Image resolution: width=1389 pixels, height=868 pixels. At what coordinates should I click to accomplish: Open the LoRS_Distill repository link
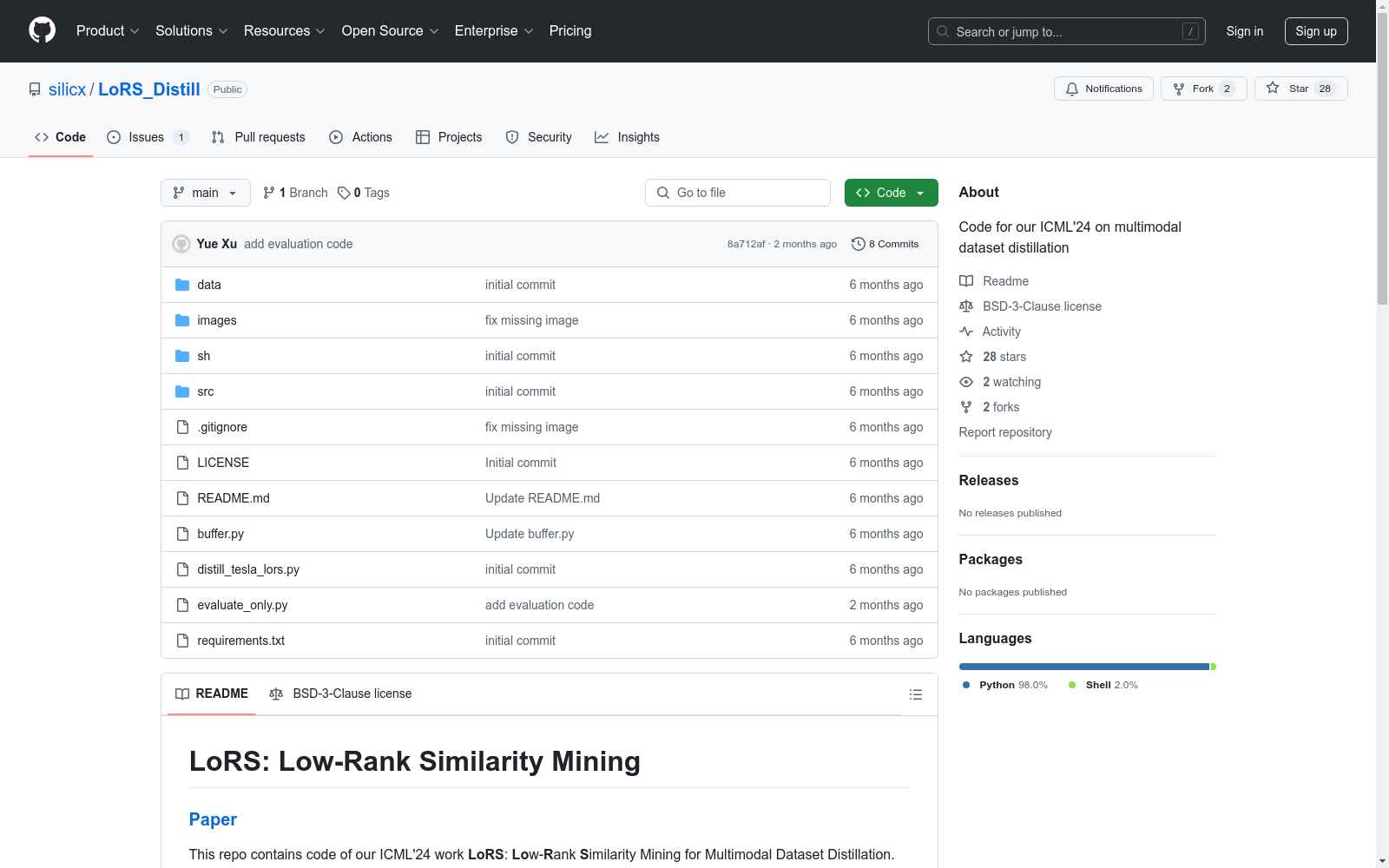pos(149,89)
